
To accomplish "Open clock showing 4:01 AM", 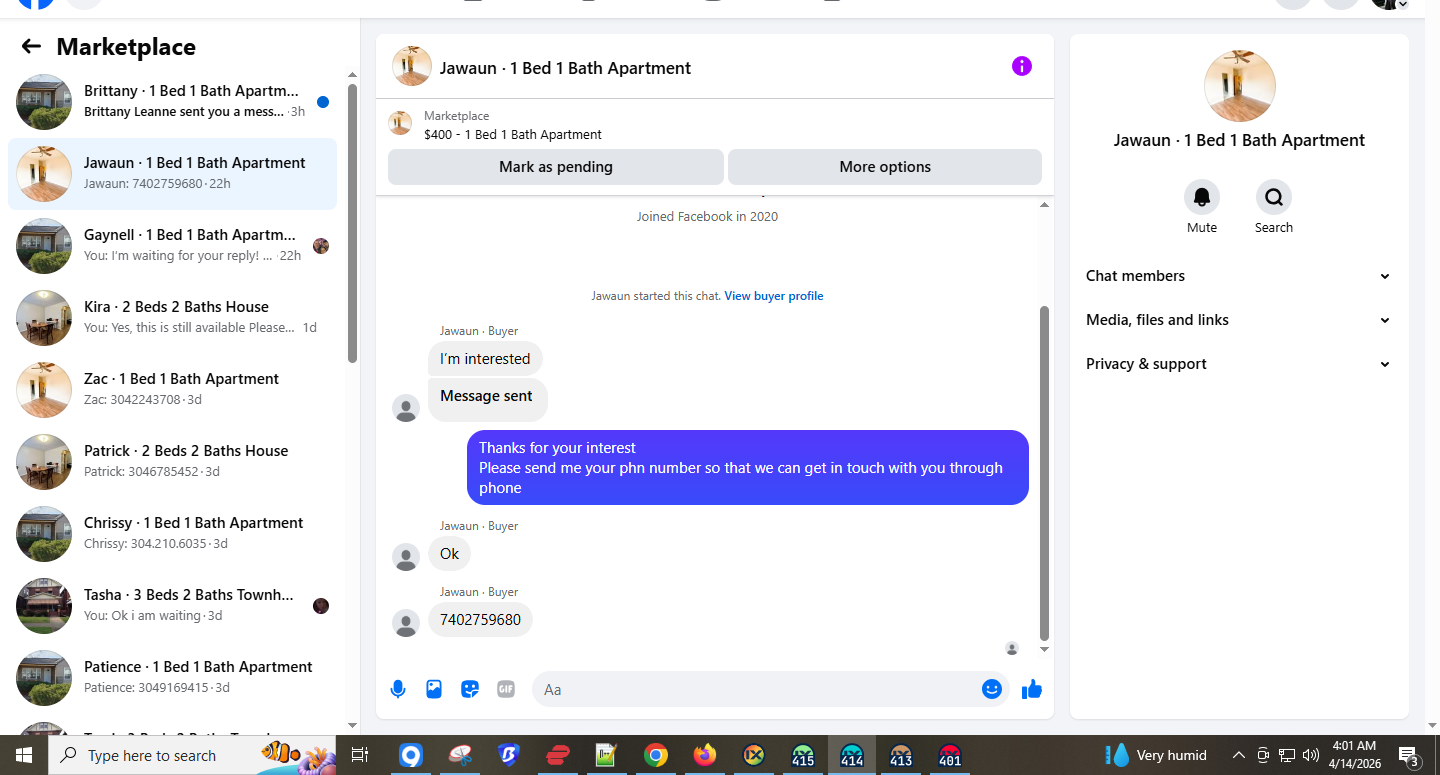I will [x=1354, y=755].
